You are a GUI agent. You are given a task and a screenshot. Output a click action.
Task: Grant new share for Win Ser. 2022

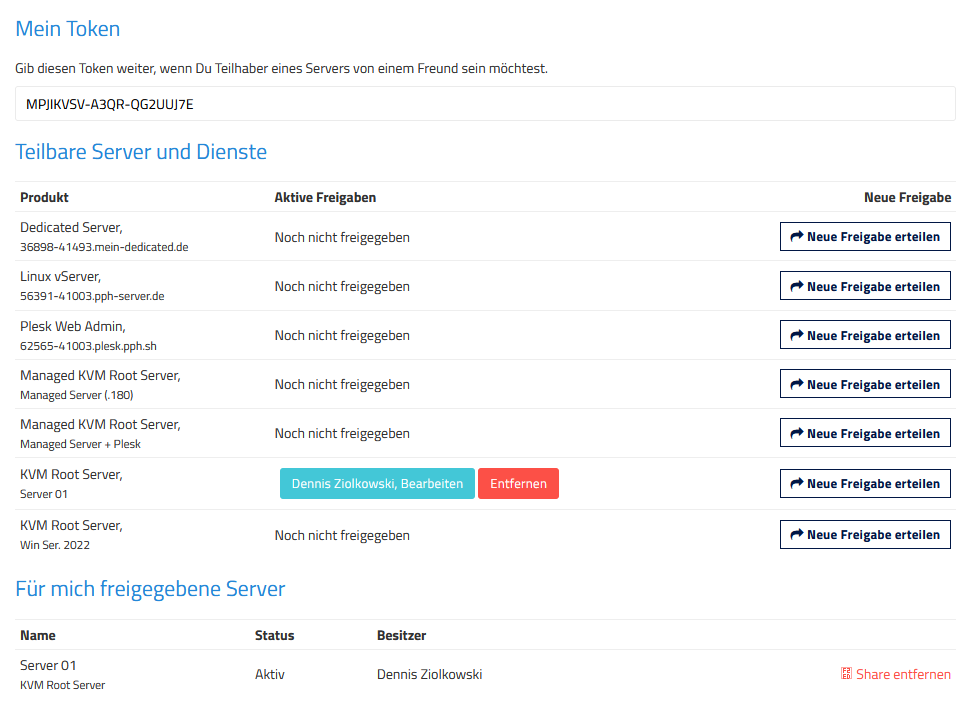tap(865, 534)
